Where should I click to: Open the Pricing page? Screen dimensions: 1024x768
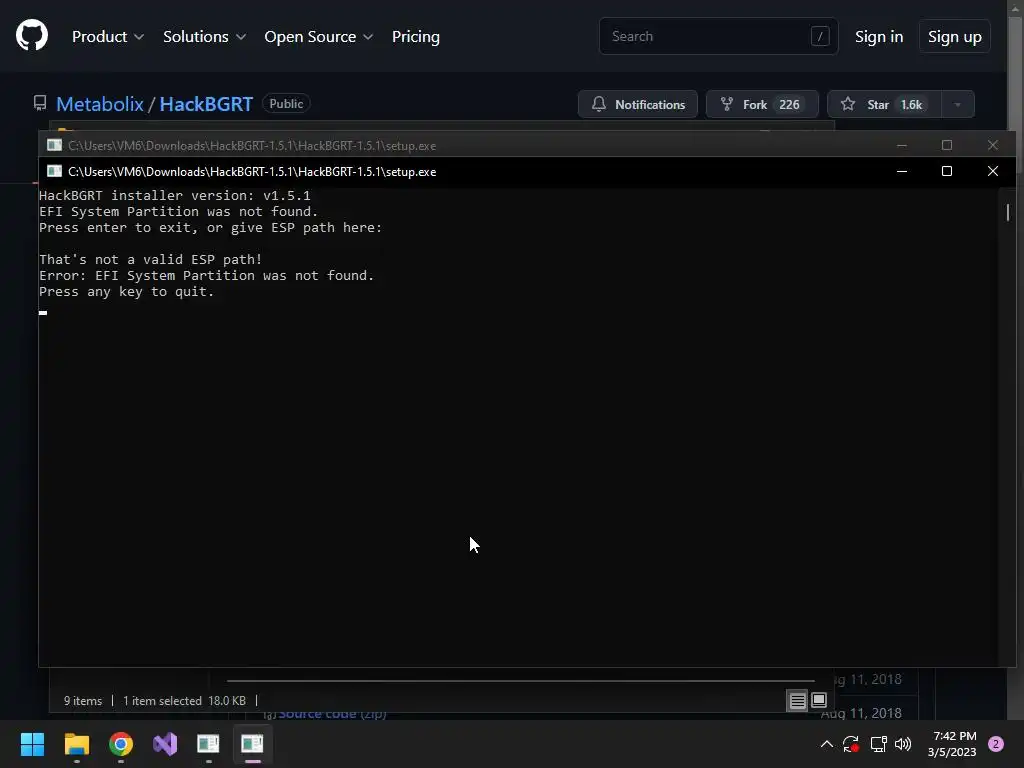(x=415, y=37)
